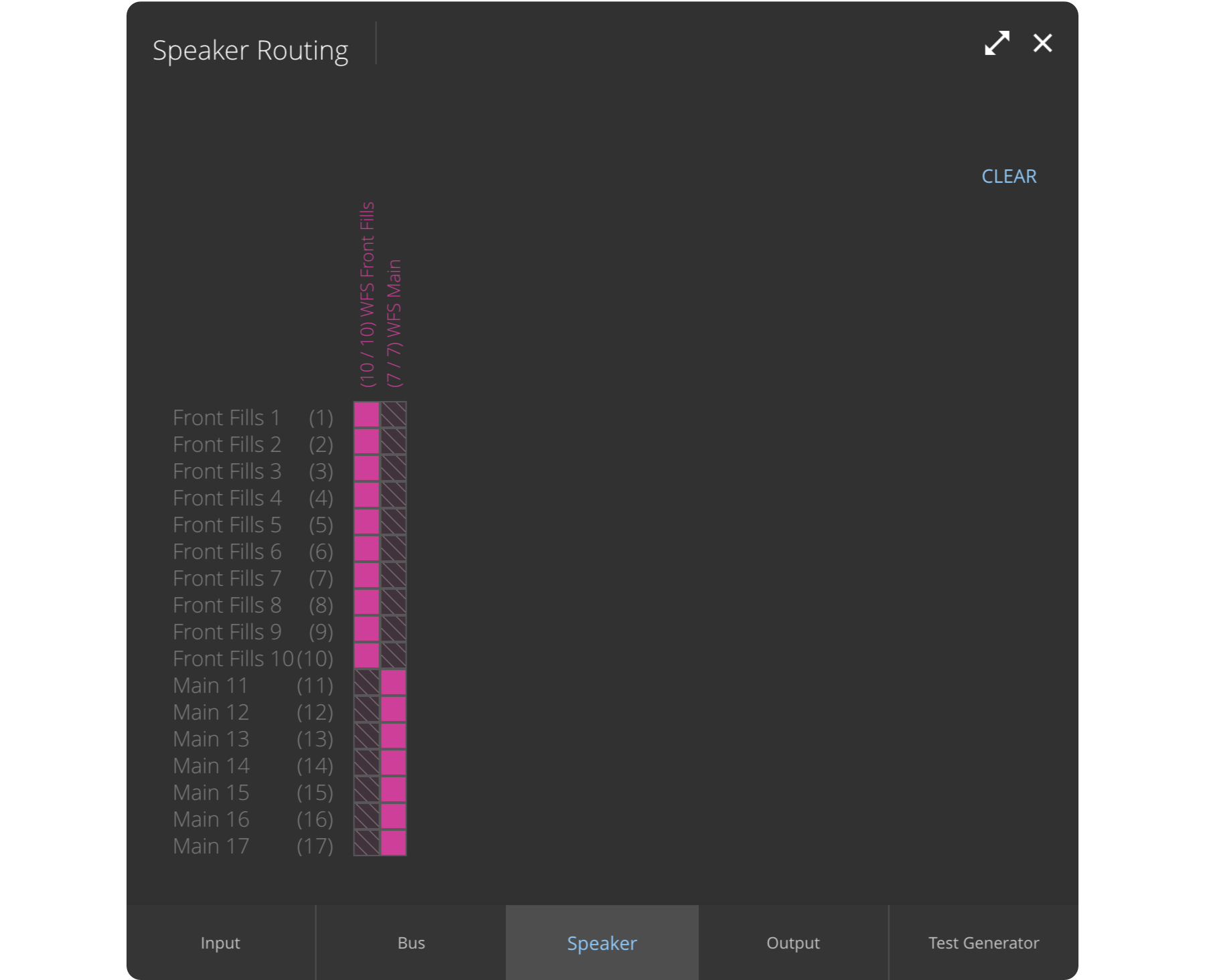Screen dimensions: 1205x980
Task: Disable Main 14 routing to WFS Main
Action: [x=394, y=763]
